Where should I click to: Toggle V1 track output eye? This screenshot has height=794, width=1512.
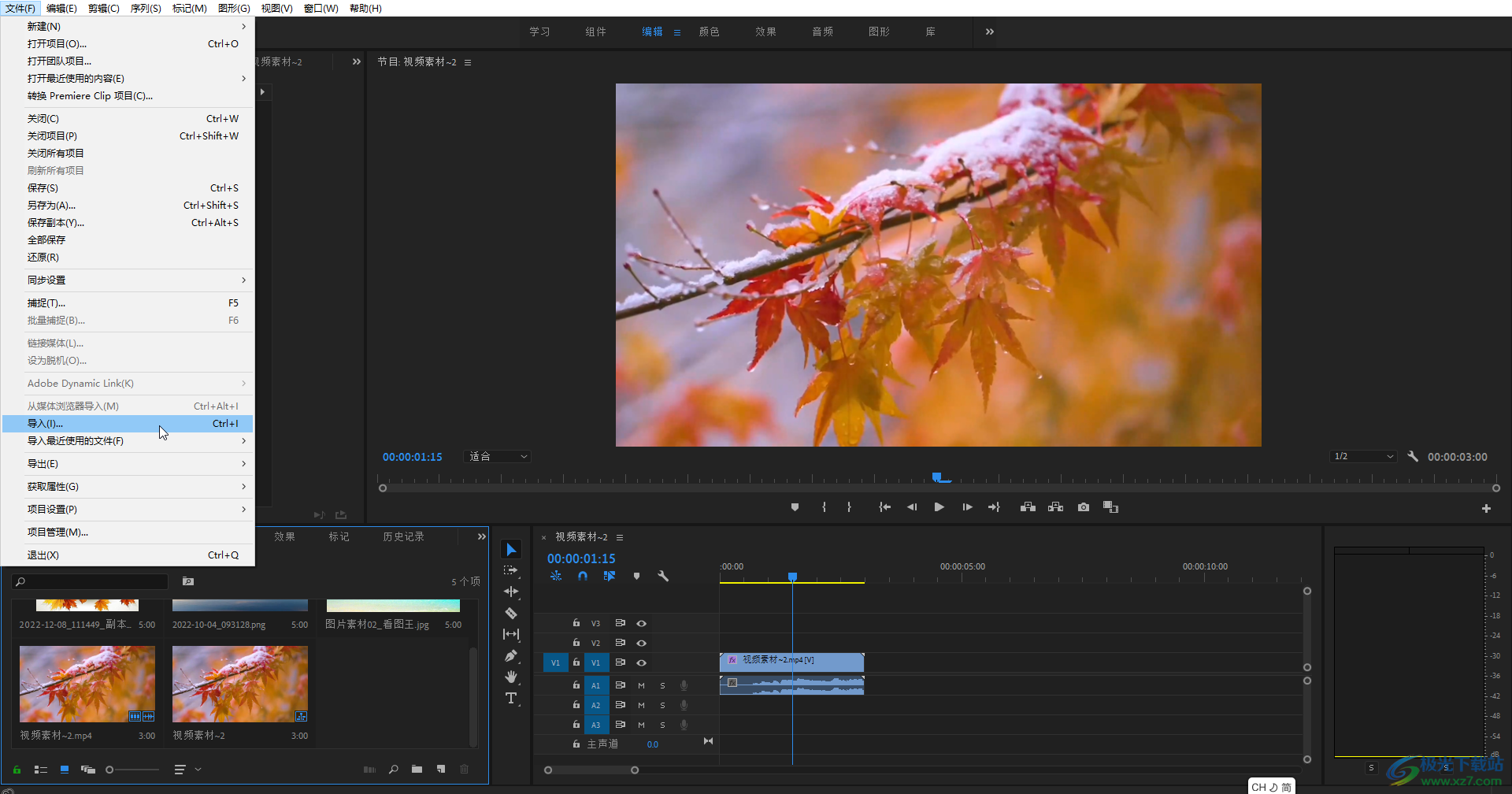point(642,662)
